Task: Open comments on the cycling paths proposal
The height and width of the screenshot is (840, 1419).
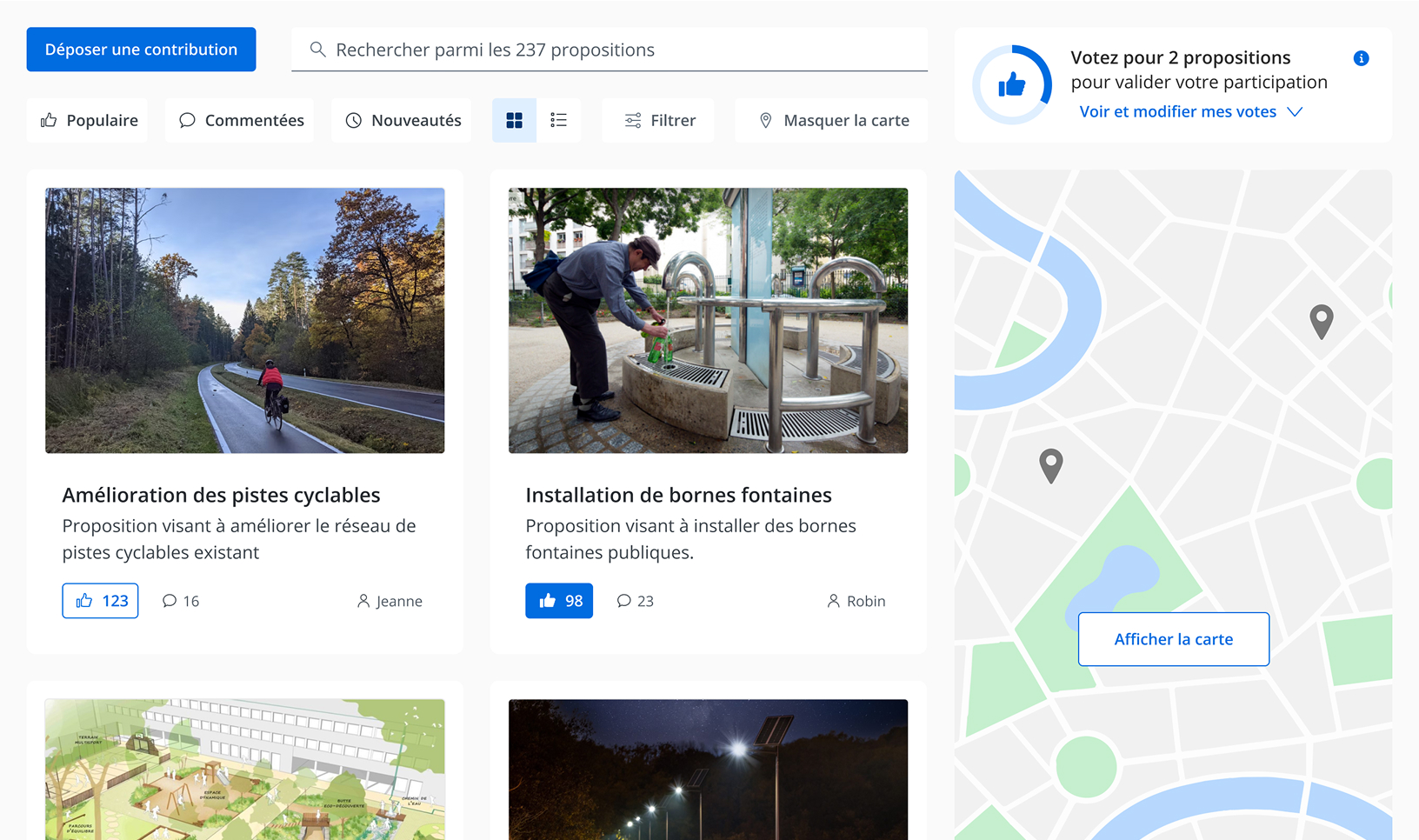Action: pos(181,601)
